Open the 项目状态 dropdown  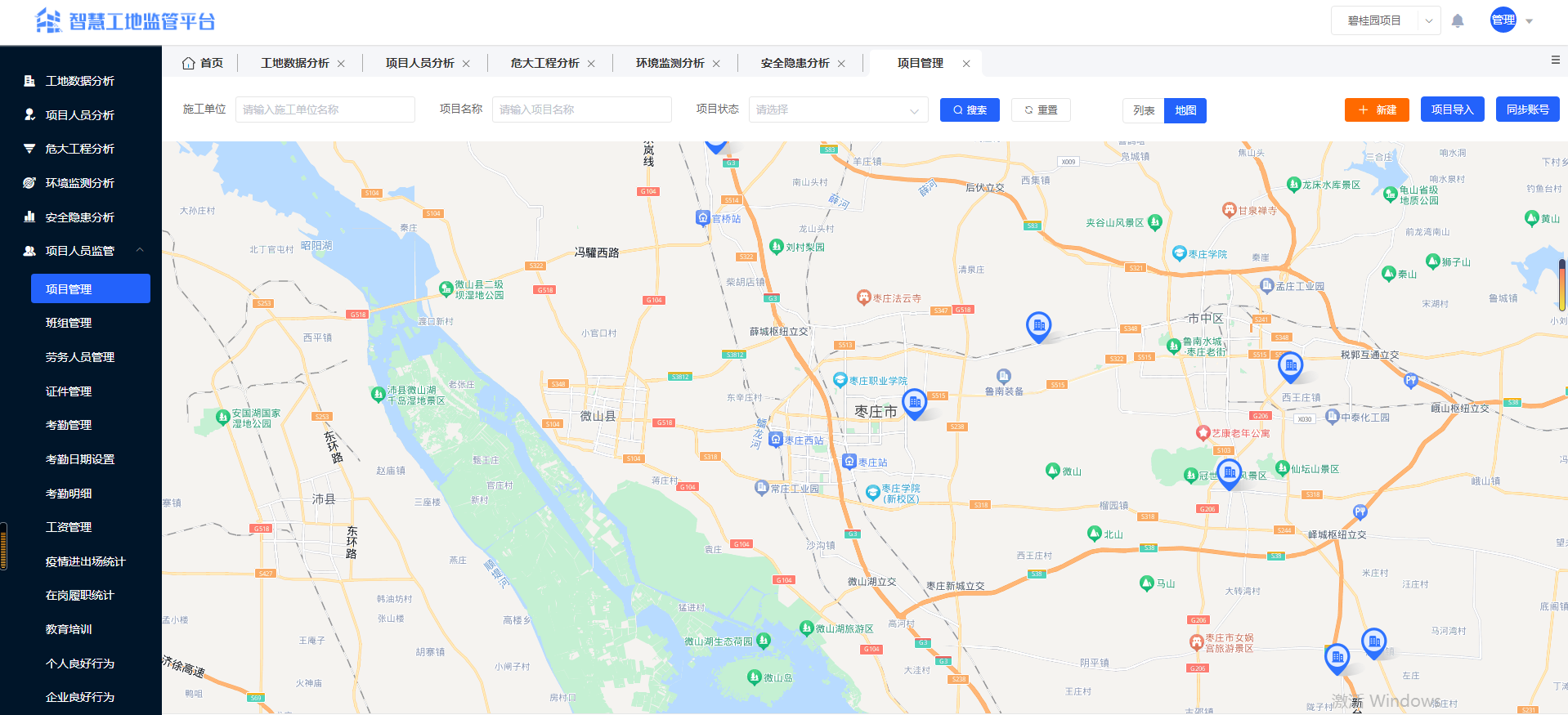pyautogui.click(x=837, y=109)
